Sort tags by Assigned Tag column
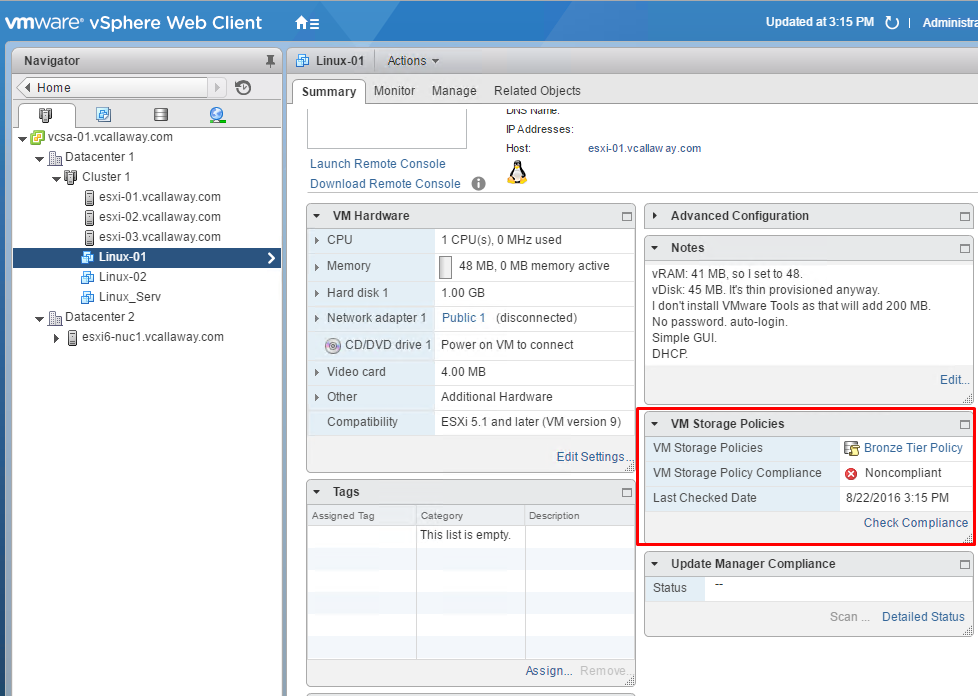This screenshot has height=696, width=978. point(362,516)
